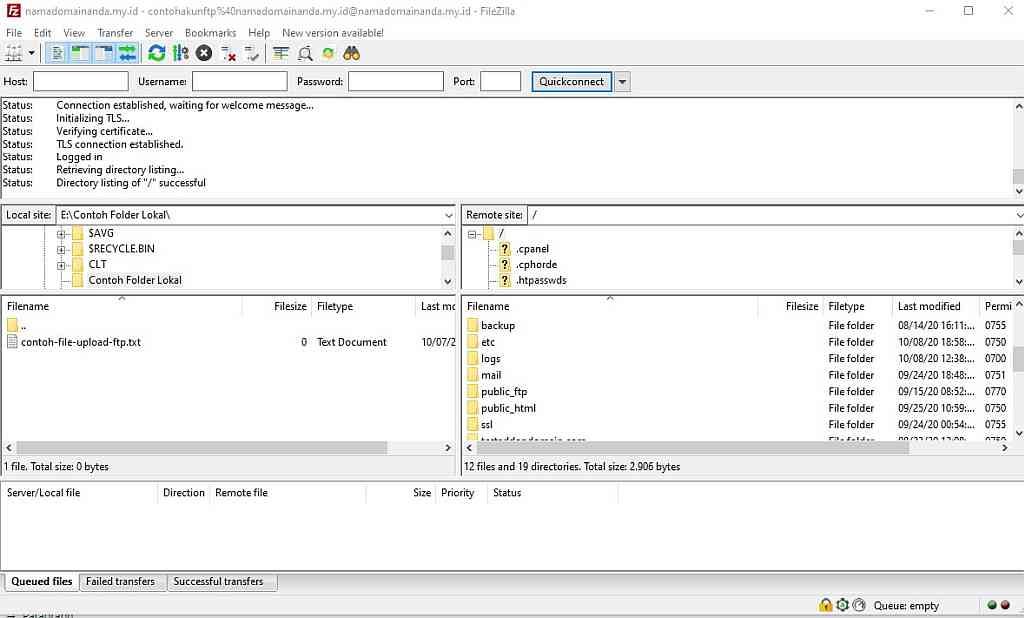Screen dimensions: 1024x618
Task: Focus the Username input field
Action: [240, 81]
